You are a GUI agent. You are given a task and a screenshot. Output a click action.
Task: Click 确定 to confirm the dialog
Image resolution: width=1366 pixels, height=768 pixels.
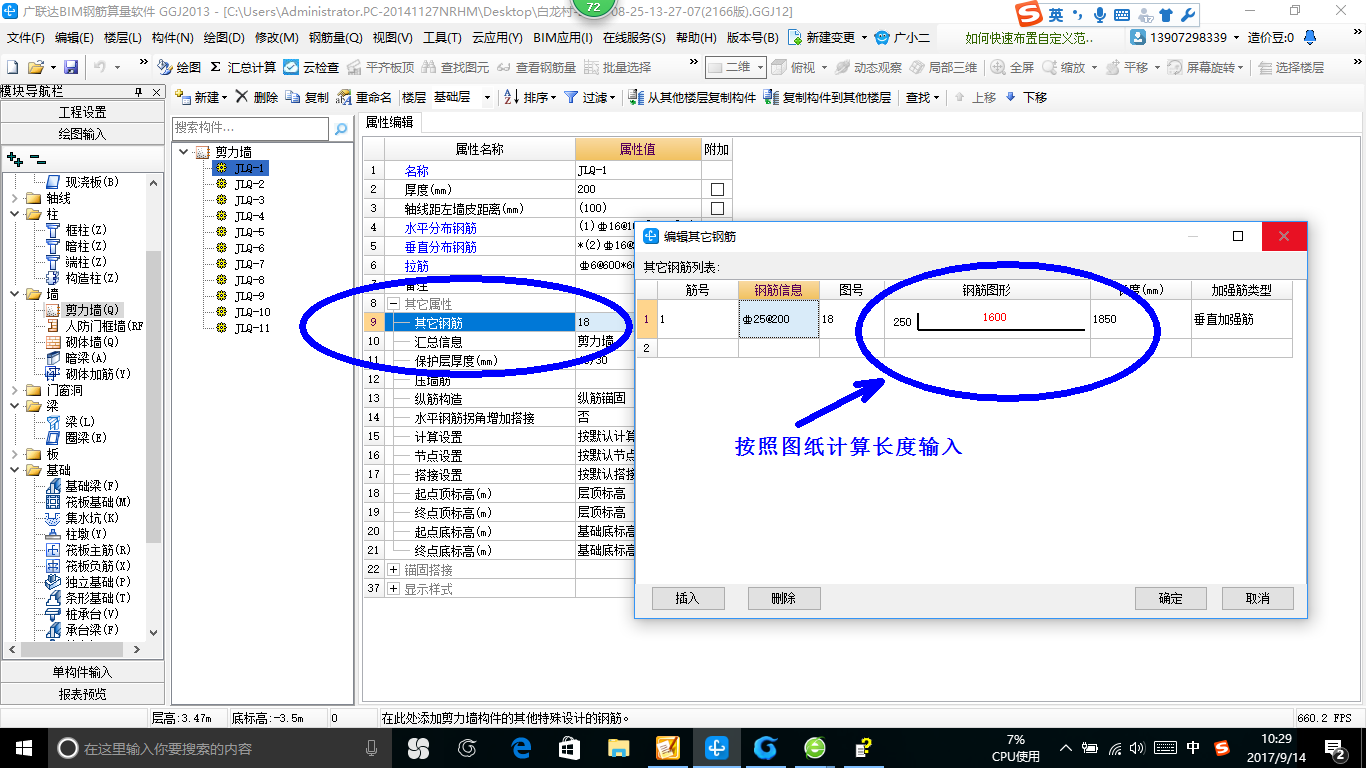point(1170,598)
